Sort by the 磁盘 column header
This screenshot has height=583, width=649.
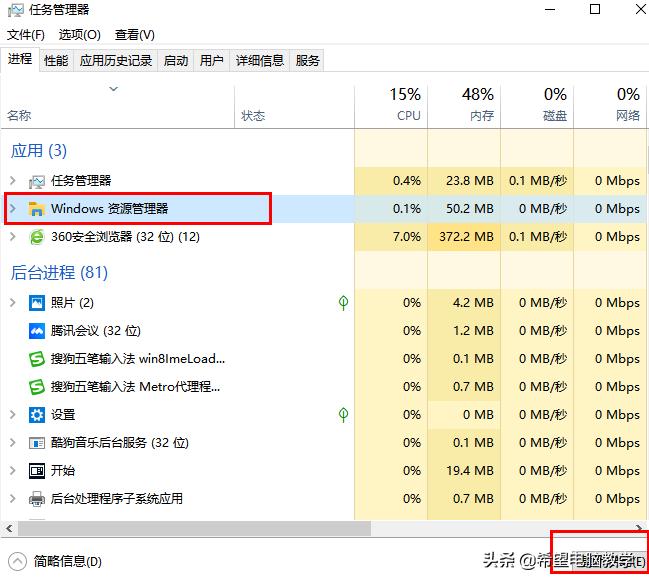537,107
